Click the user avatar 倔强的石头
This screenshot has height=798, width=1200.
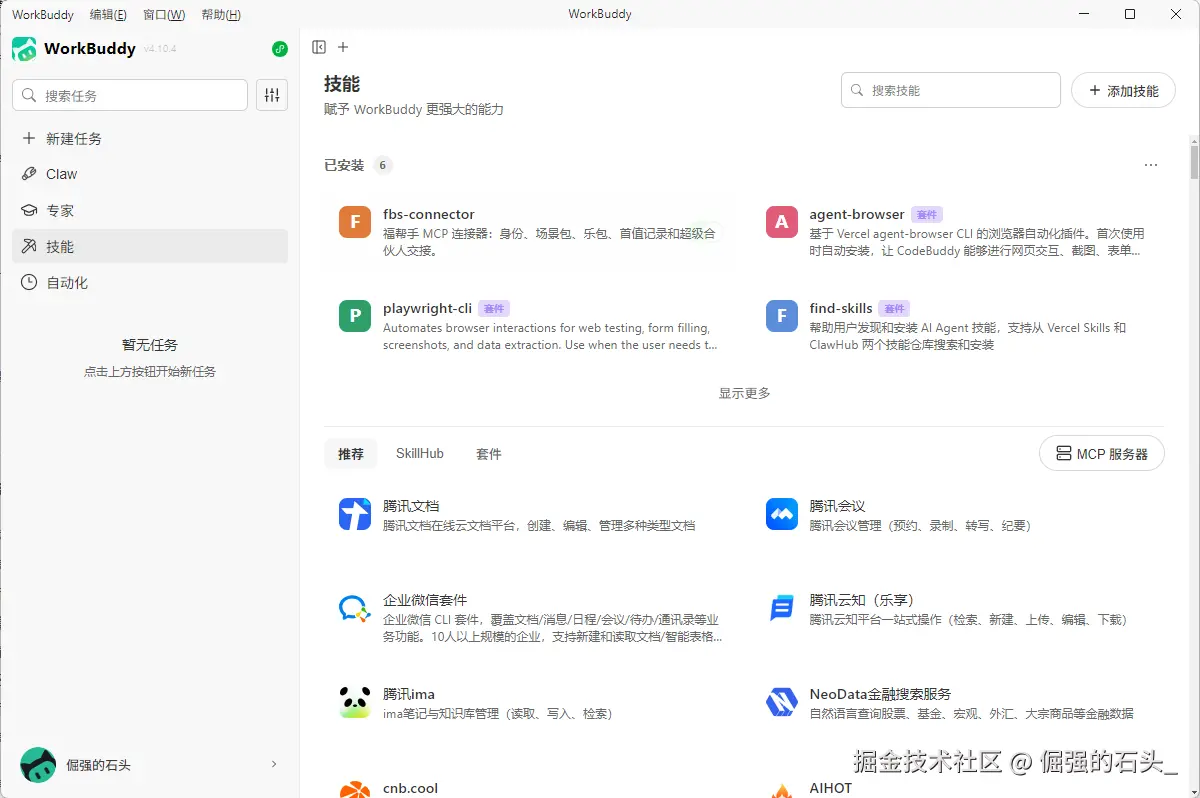pyautogui.click(x=38, y=765)
